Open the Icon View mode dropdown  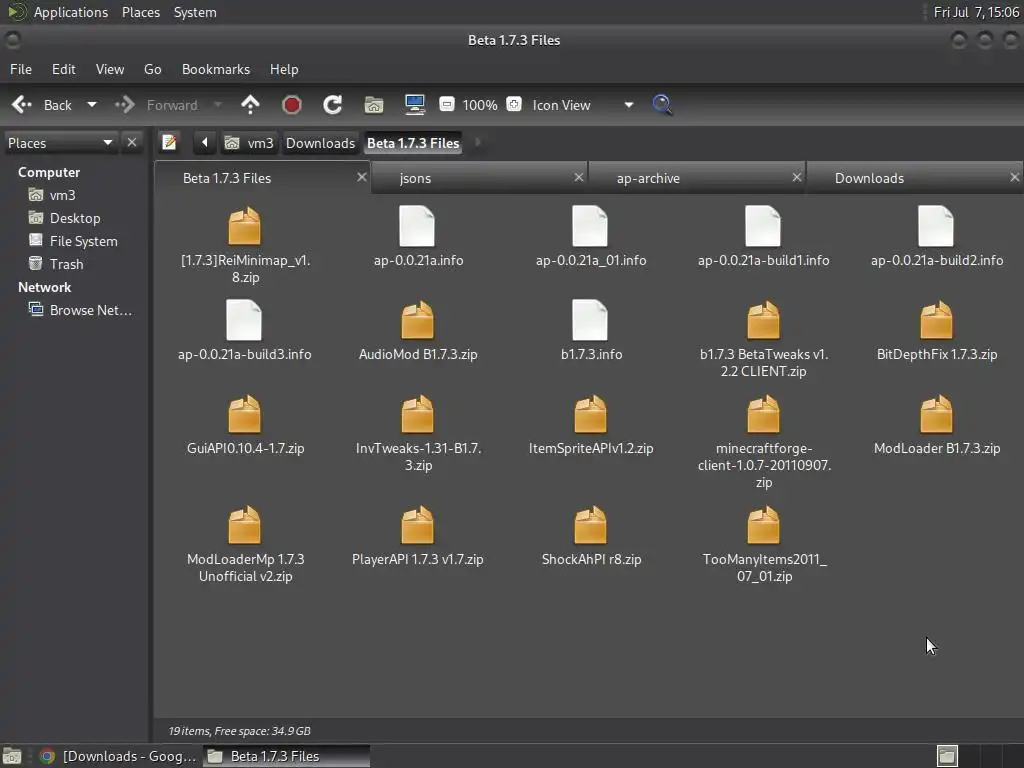coord(583,105)
